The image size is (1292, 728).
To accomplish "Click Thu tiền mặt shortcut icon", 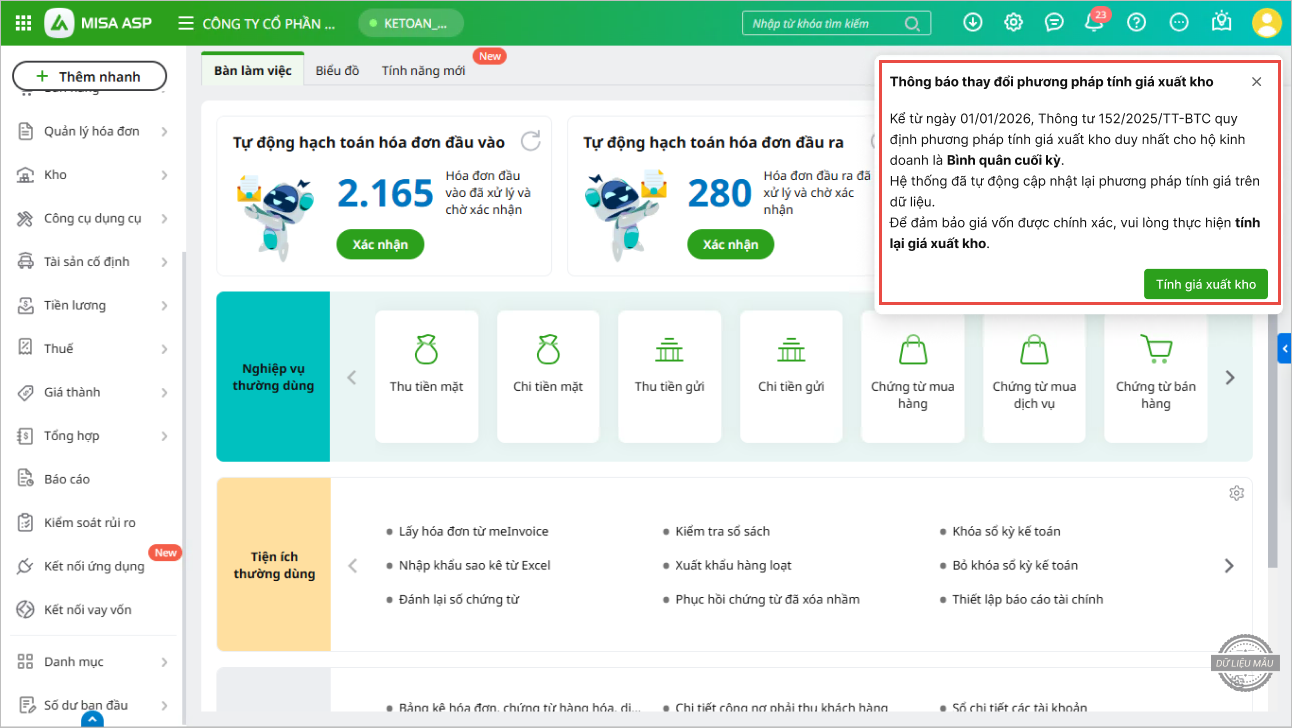I will pyautogui.click(x=426, y=350).
